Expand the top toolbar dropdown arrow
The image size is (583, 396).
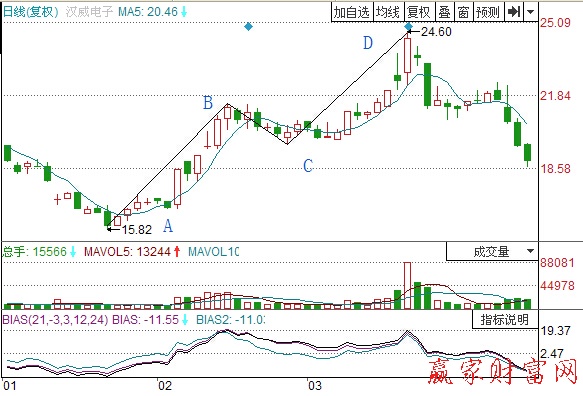[531, 12]
